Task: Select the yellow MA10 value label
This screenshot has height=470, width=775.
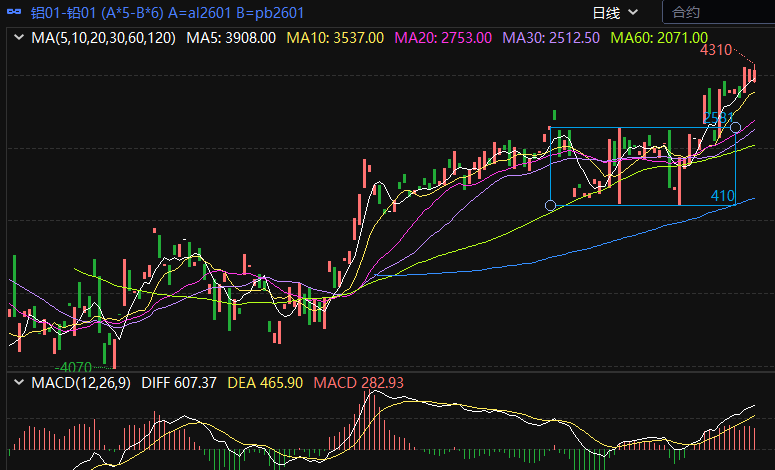Action: click(x=335, y=38)
